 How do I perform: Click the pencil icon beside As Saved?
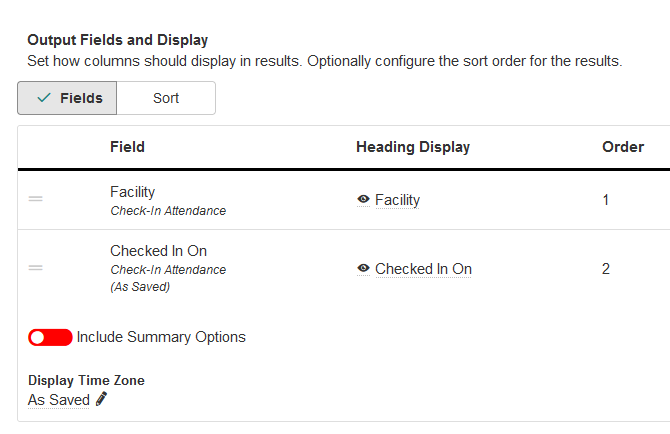pos(102,400)
